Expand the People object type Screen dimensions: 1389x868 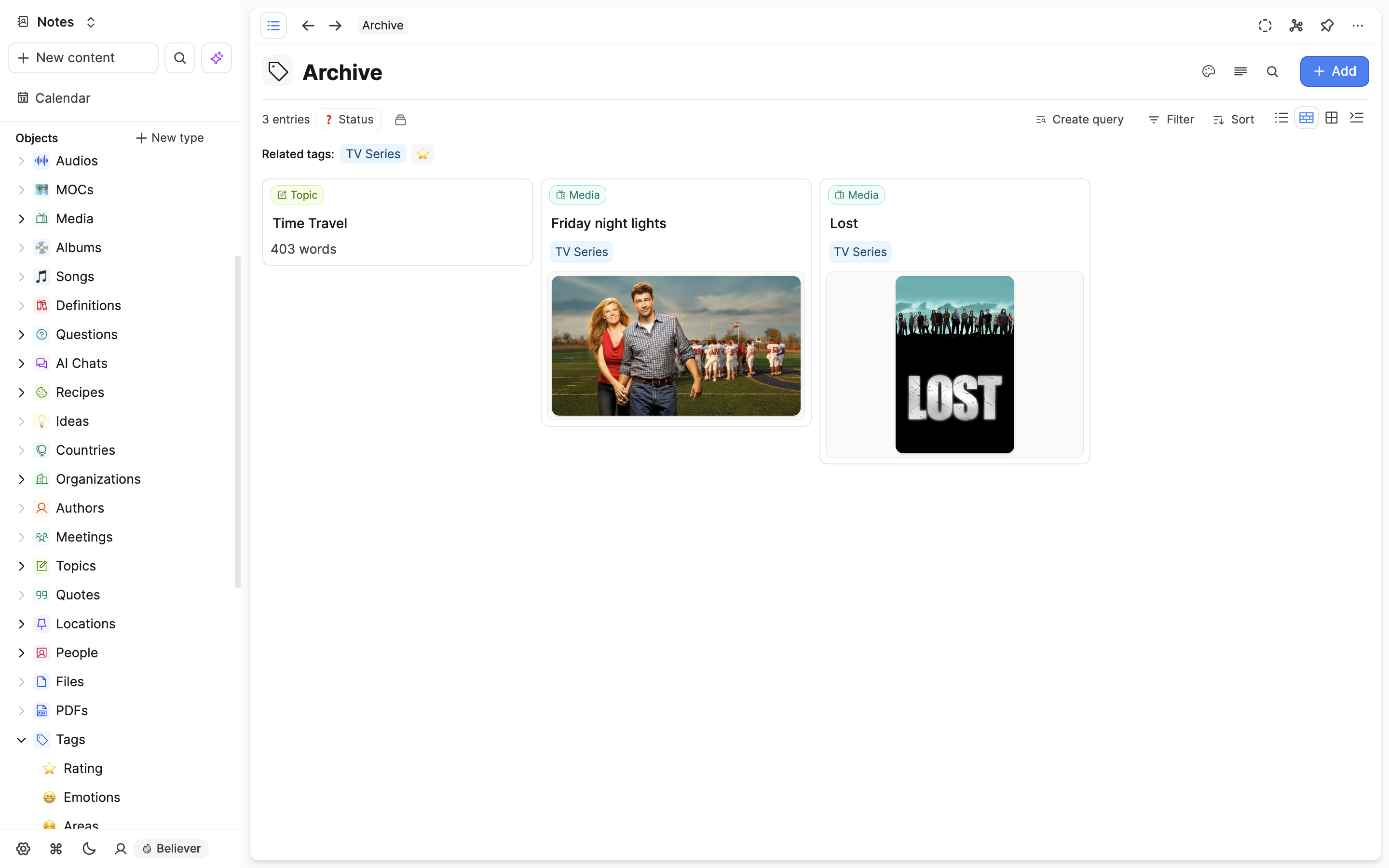coord(21,653)
